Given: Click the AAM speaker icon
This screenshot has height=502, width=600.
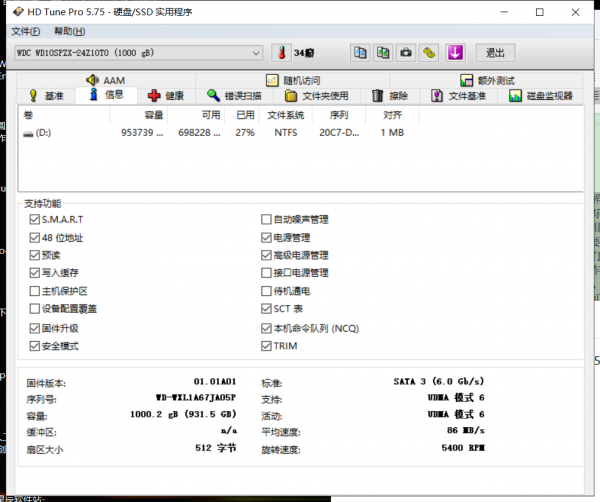Looking at the screenshot, I should click(x=92, y=80).
